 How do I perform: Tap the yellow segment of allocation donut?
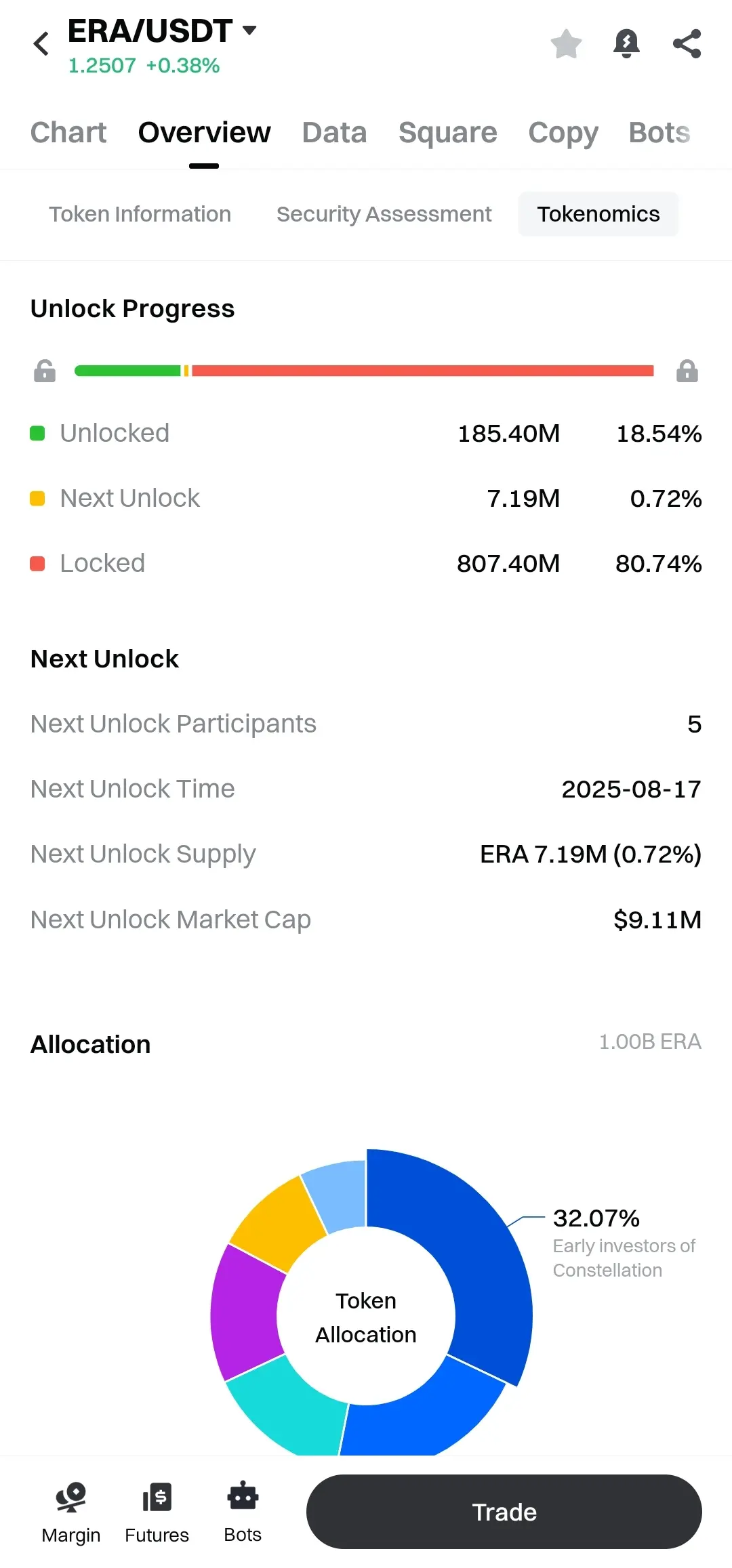click(x=279, y=1220)
